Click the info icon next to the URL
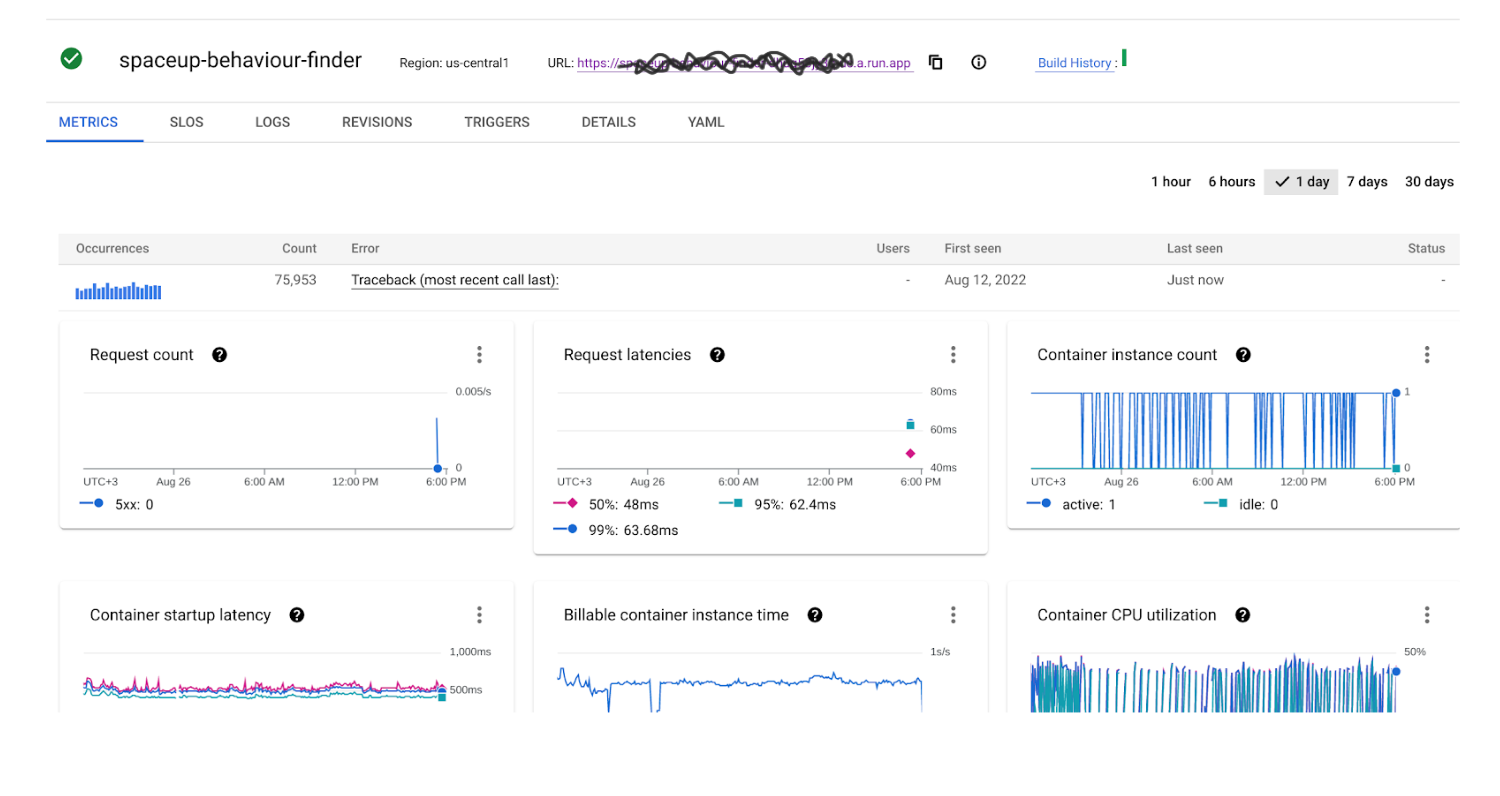Screen dimensions: 1500x796 point(979,62)
